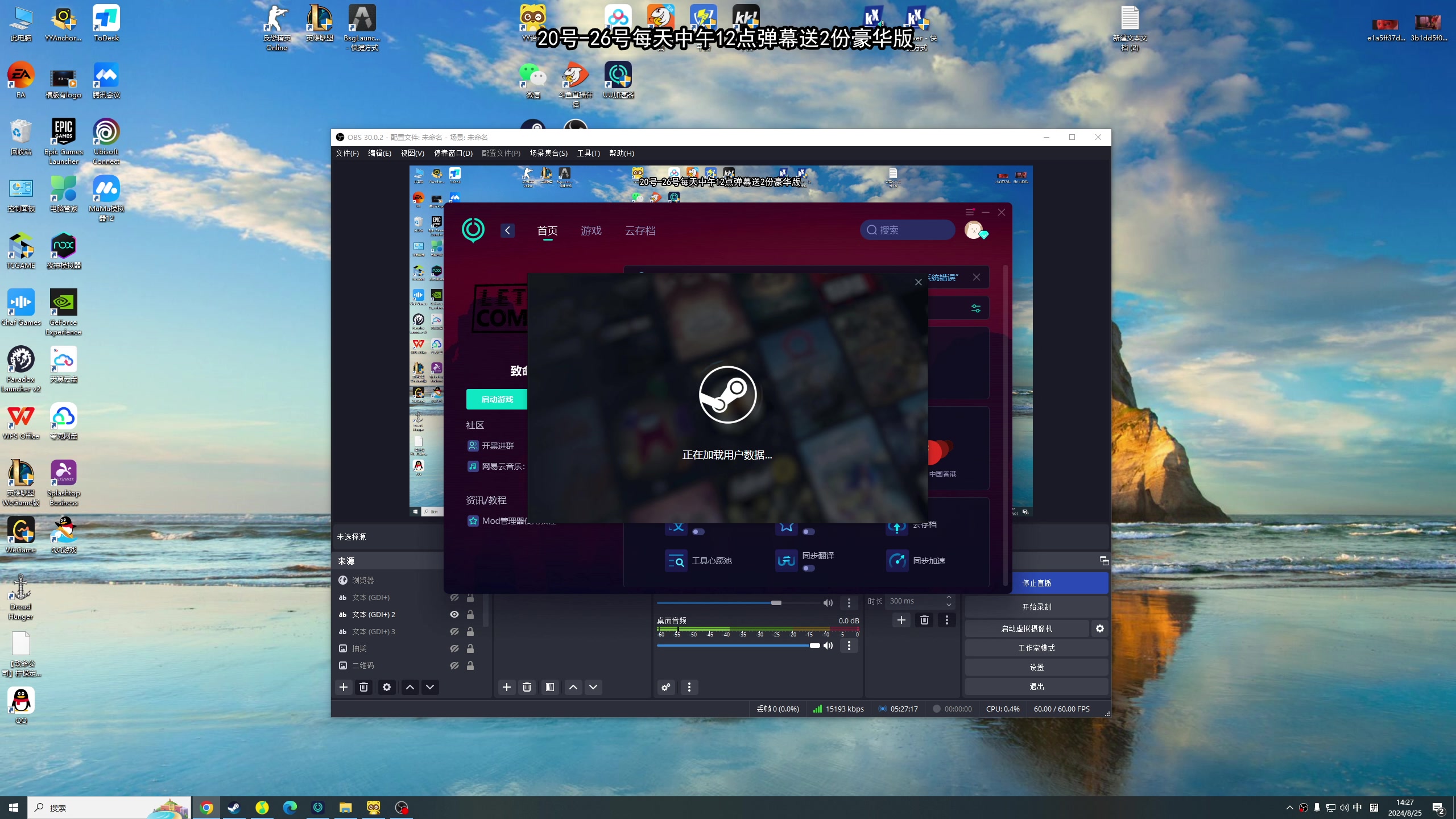The height and width of the screenshot is (819, 1456).
Task: Open advanced audio properties gears icon
Action: (x=666, y=687)
